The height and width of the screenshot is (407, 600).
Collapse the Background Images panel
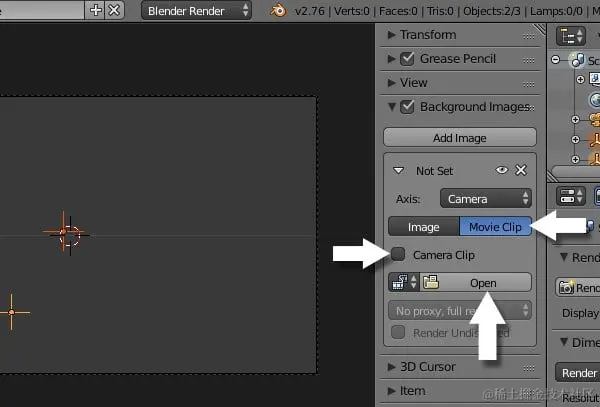point(391,107)
